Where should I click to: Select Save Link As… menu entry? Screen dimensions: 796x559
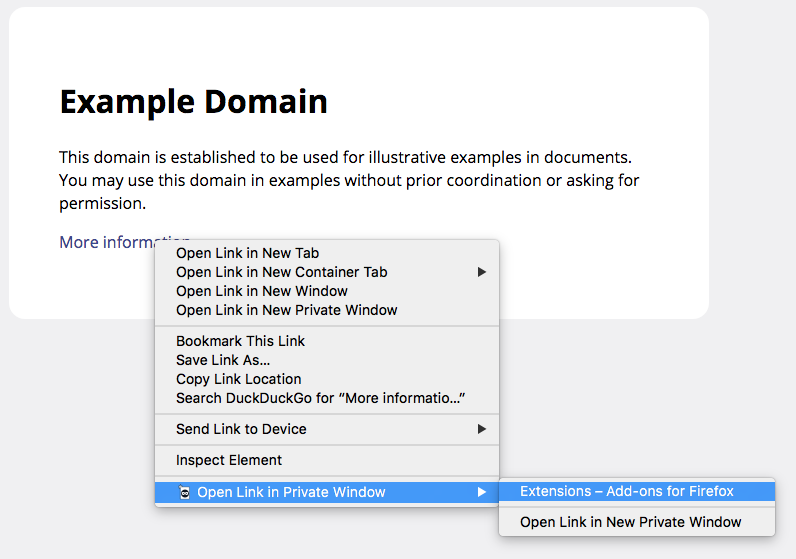click(223, 360)
